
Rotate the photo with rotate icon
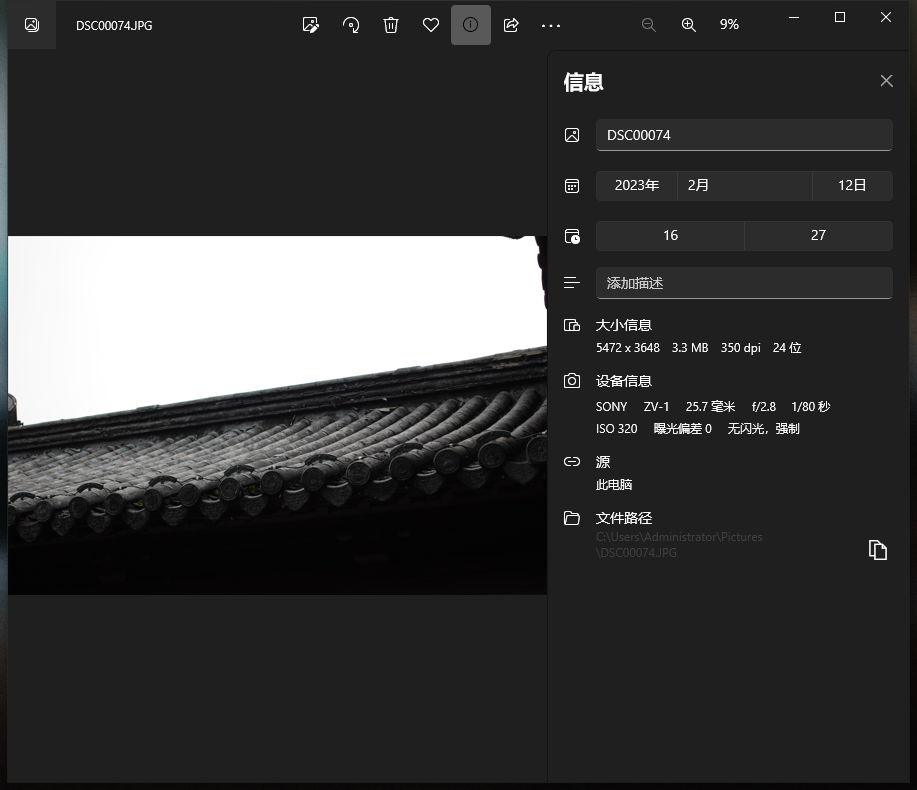[351, 25]
